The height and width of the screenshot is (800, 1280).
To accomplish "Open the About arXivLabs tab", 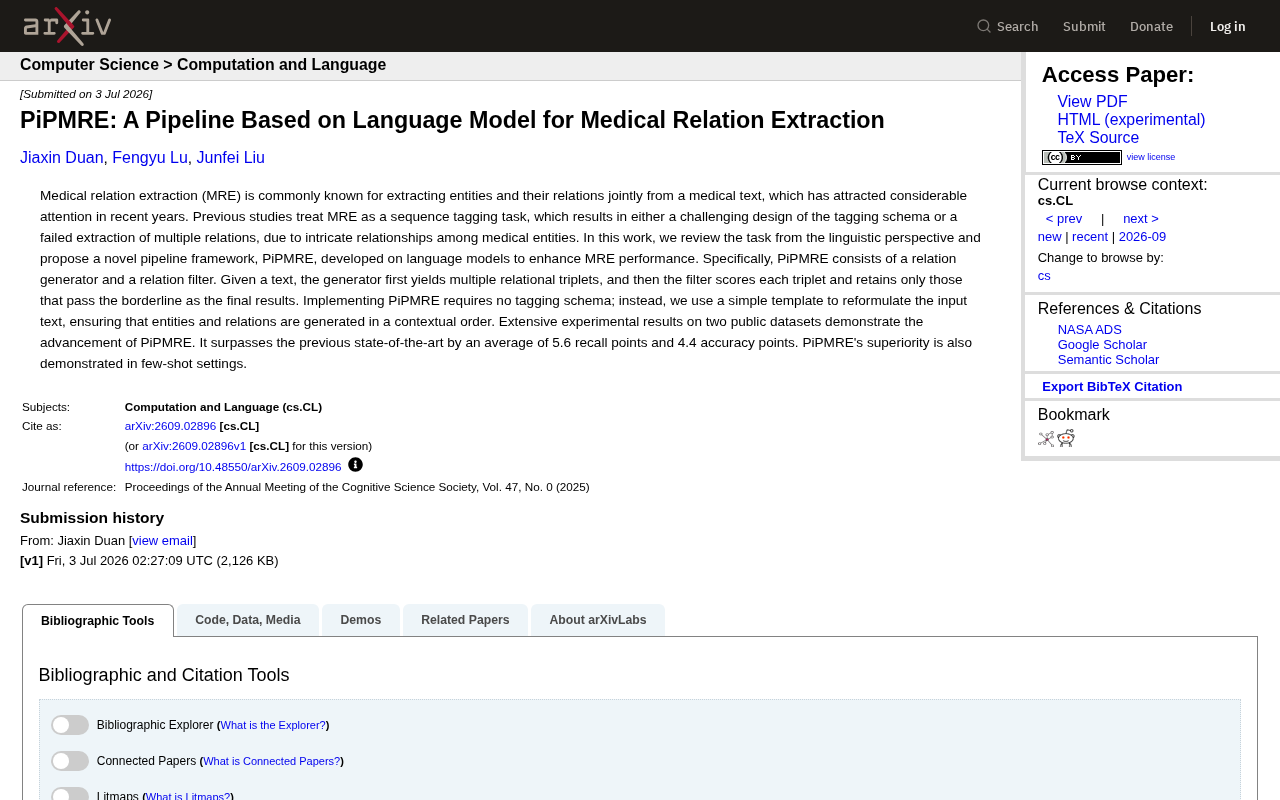I will click(598, 620).
